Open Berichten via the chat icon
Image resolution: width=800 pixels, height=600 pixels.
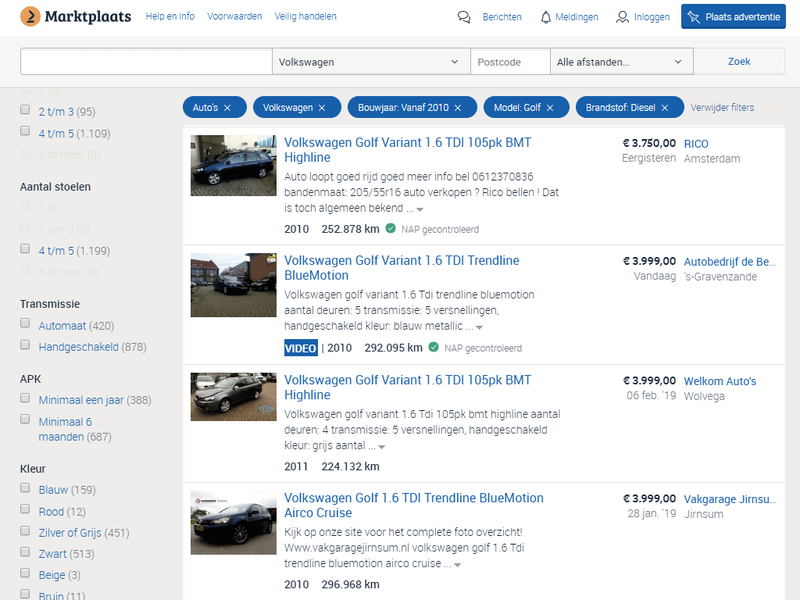(463, 17)
